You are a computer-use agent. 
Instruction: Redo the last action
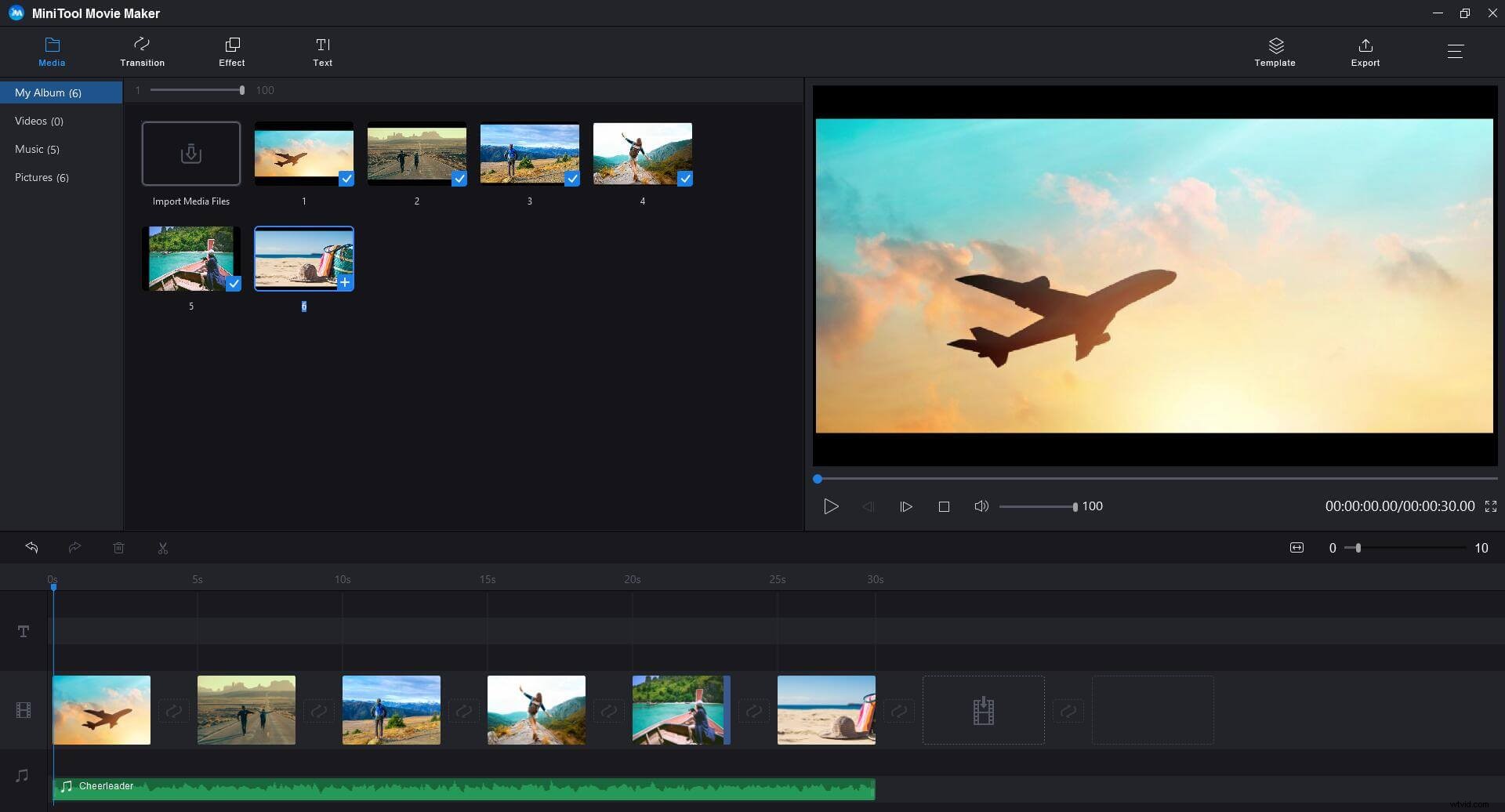click(x=75, y=547)
